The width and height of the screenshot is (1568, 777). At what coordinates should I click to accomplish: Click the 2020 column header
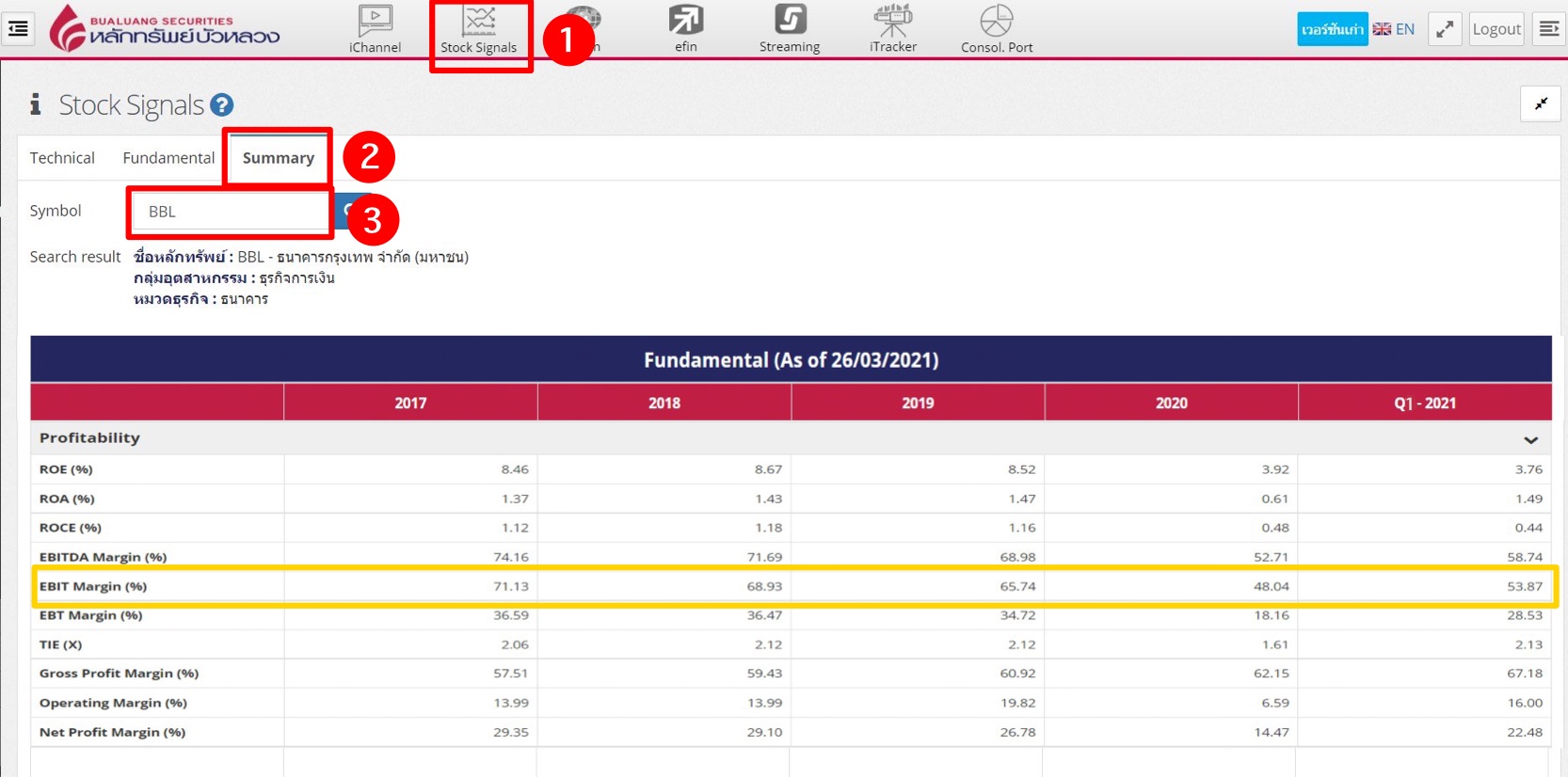(1172, 403)
